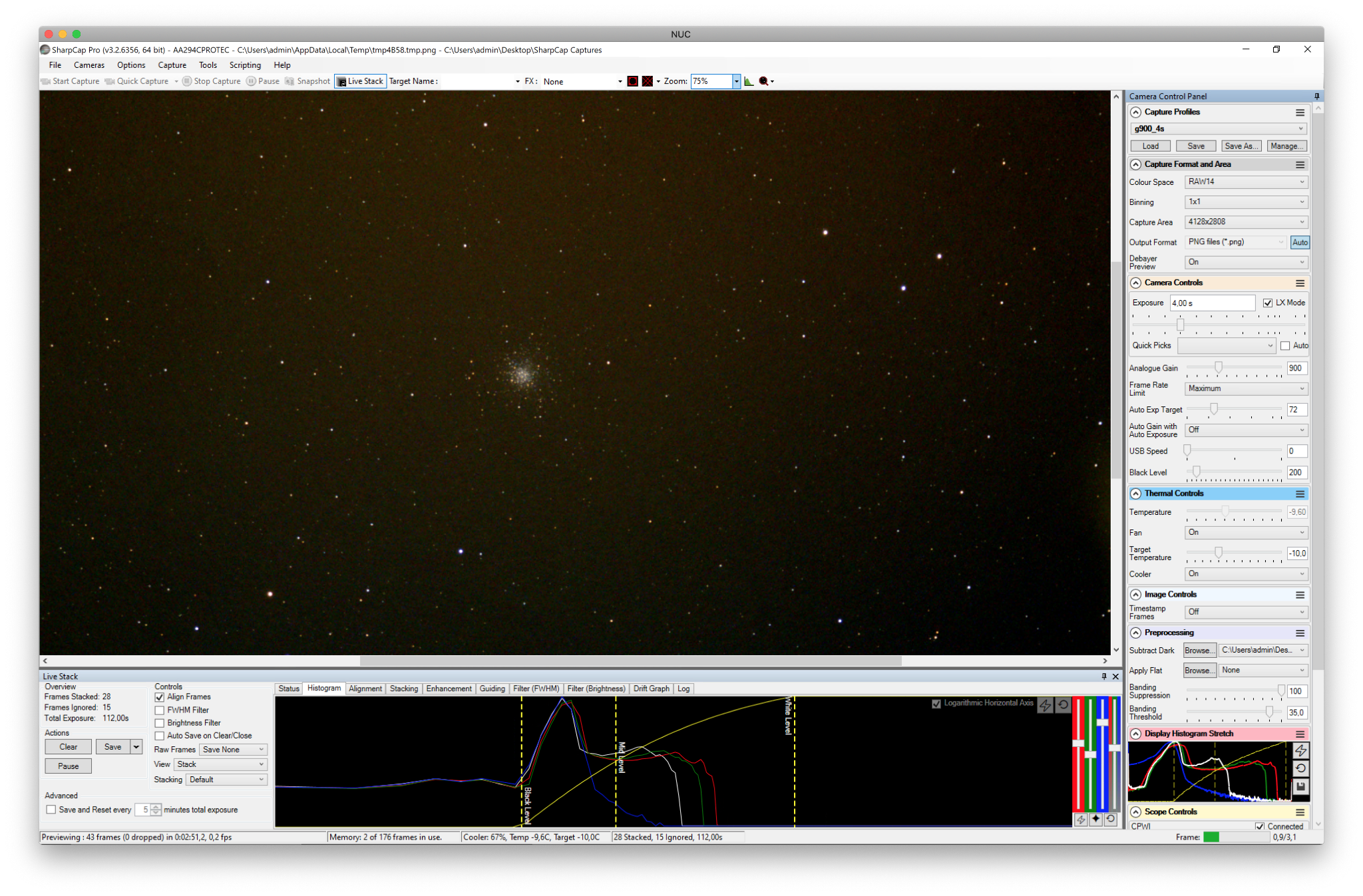Click the Exposure value field
This screenshot has height=896, width=1363.
1213,303
